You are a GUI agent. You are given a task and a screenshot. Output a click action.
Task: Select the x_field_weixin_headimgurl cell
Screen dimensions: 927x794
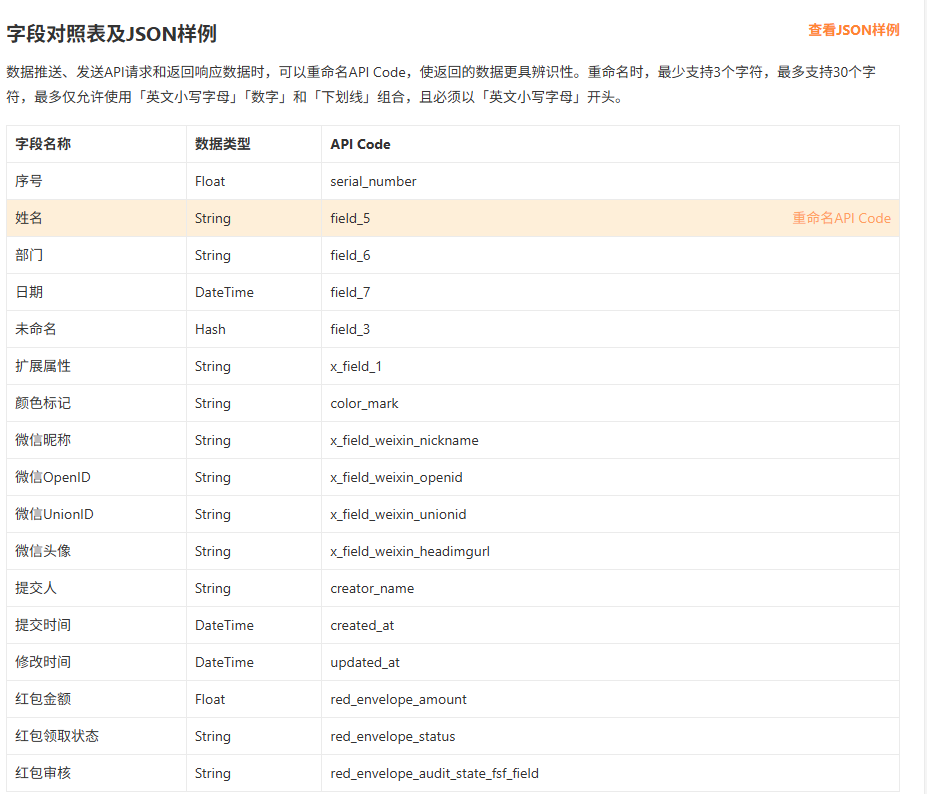point(410,551)
